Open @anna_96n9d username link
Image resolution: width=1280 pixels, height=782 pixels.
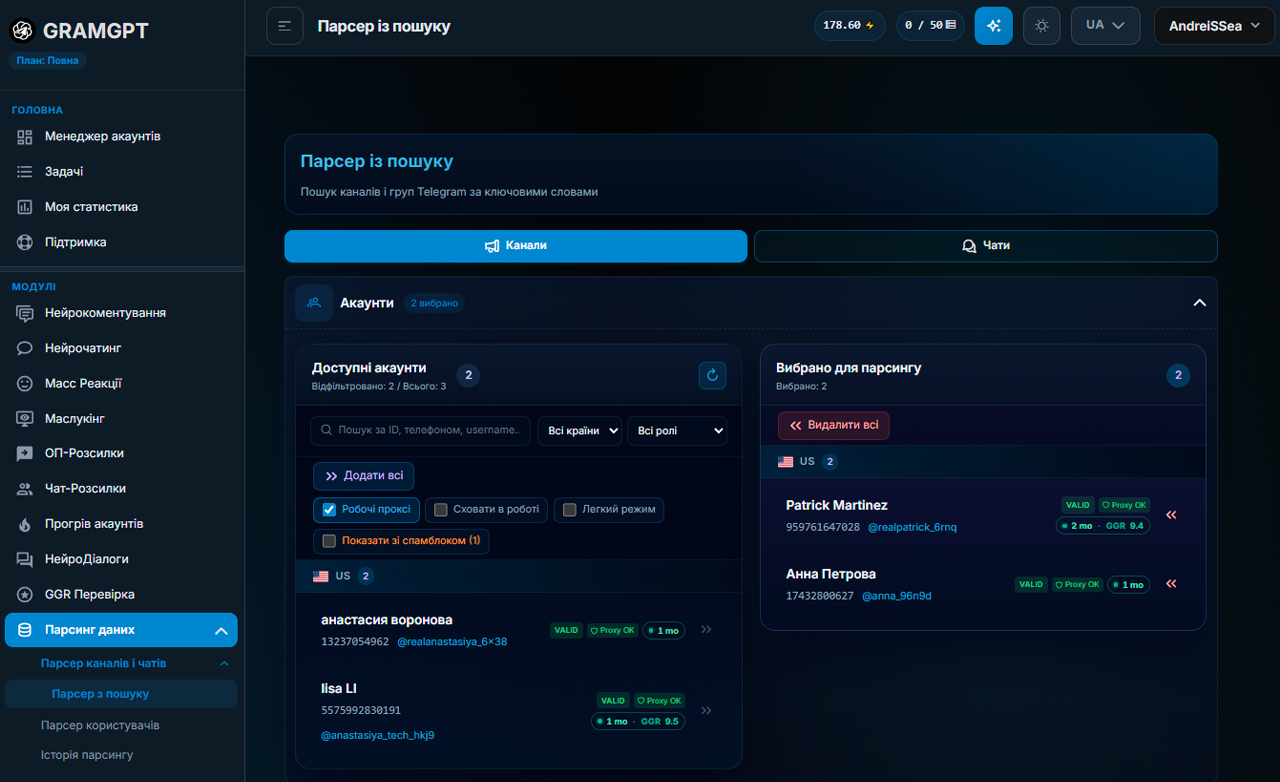coord(897,596)
